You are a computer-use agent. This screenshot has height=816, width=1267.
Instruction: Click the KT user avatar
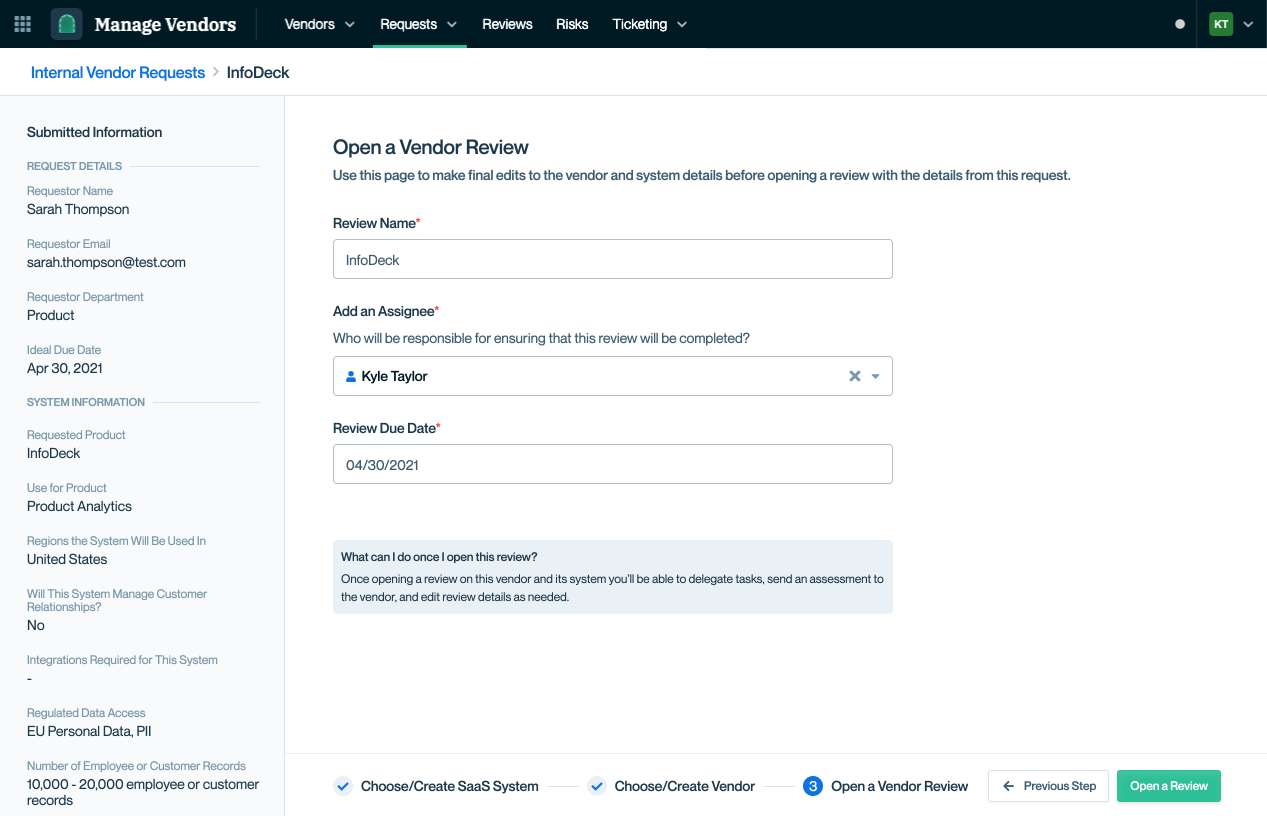[x=1221, y=24]
